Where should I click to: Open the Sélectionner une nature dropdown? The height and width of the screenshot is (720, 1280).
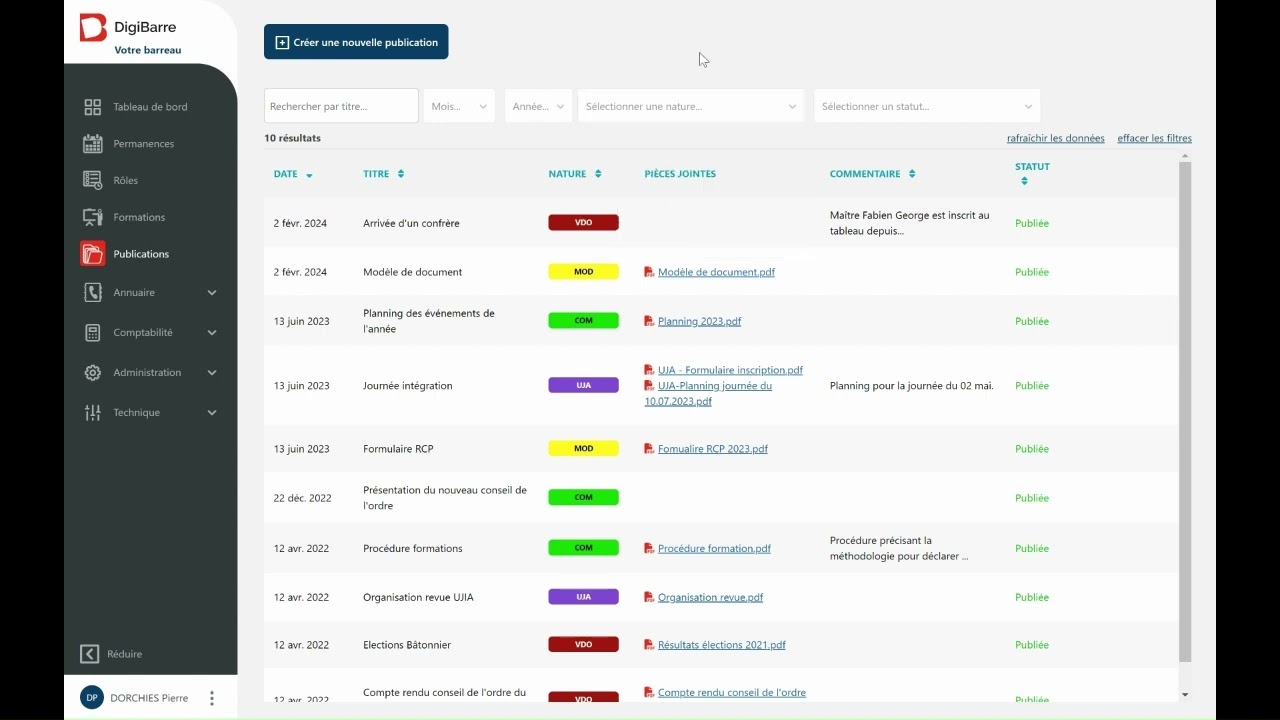coord(691,106)
